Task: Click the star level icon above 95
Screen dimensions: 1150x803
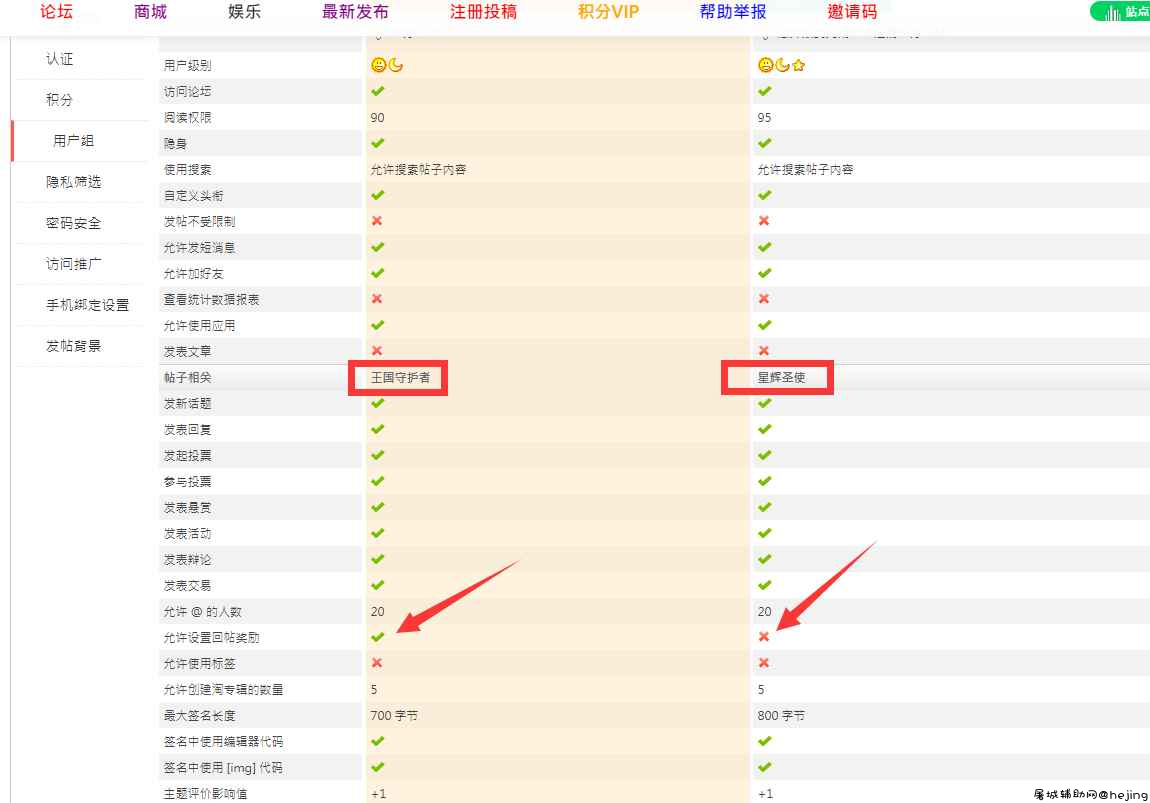Action: click(x=799, y=65)
